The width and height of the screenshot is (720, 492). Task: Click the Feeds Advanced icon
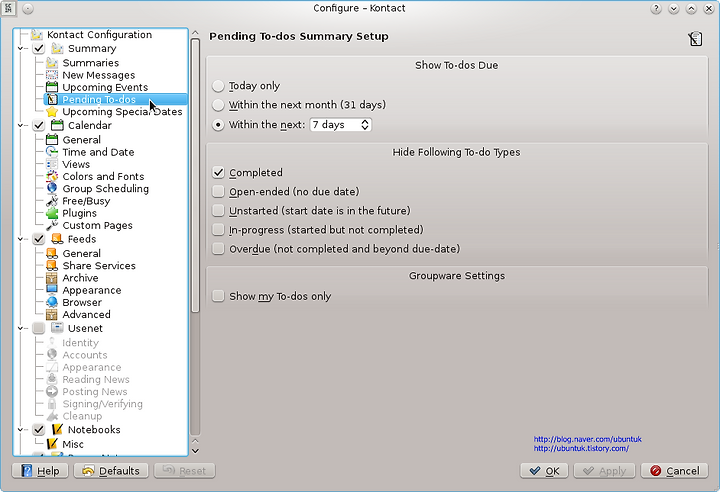point(52,315)
